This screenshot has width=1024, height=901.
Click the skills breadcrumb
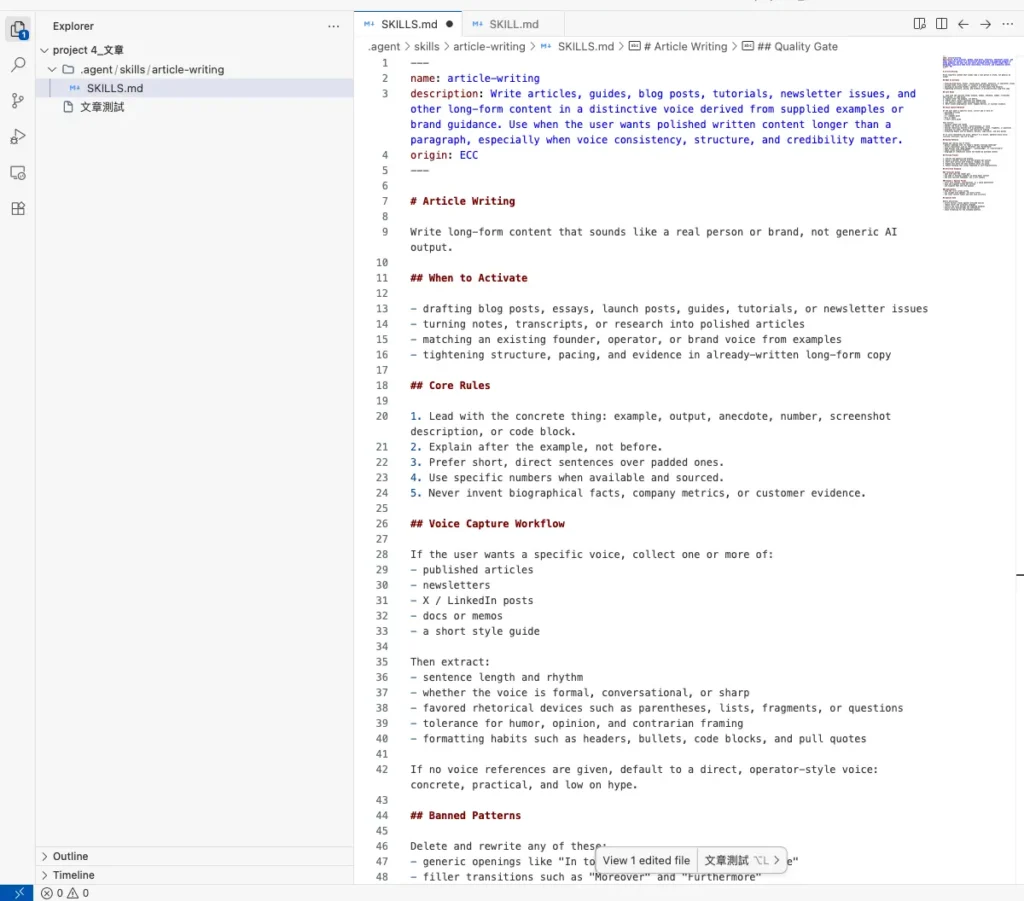[x=426, y=46]
